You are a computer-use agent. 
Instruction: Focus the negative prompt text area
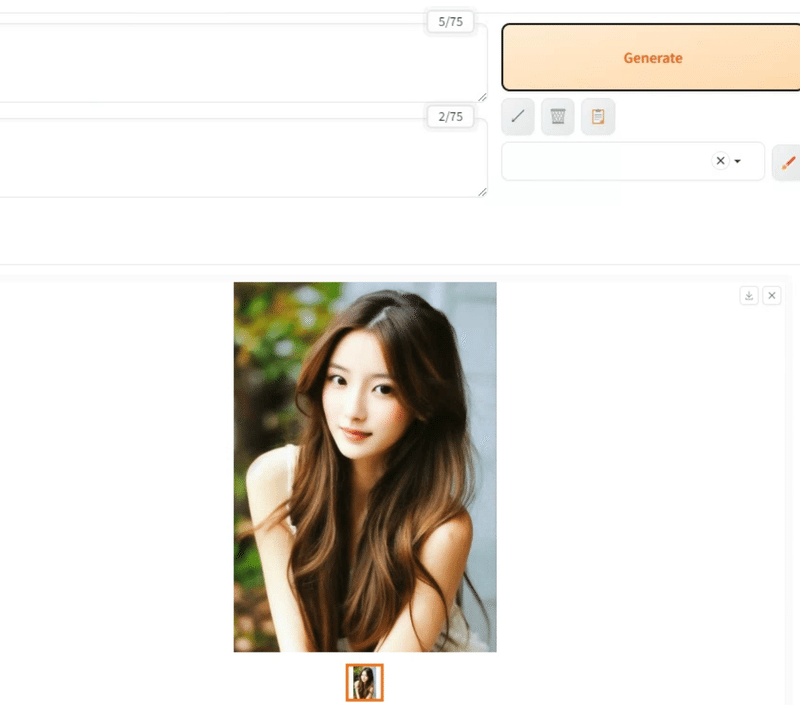pos(243,158)
